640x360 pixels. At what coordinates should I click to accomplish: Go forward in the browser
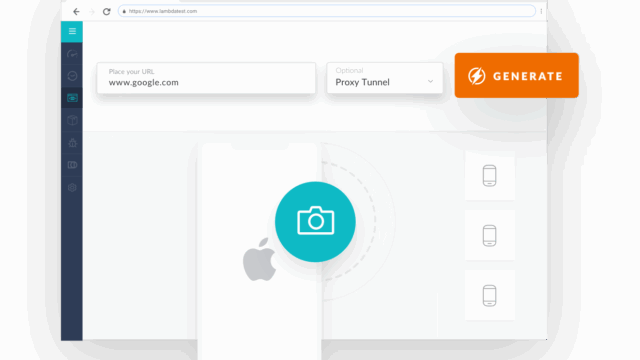tap(92, 11)
